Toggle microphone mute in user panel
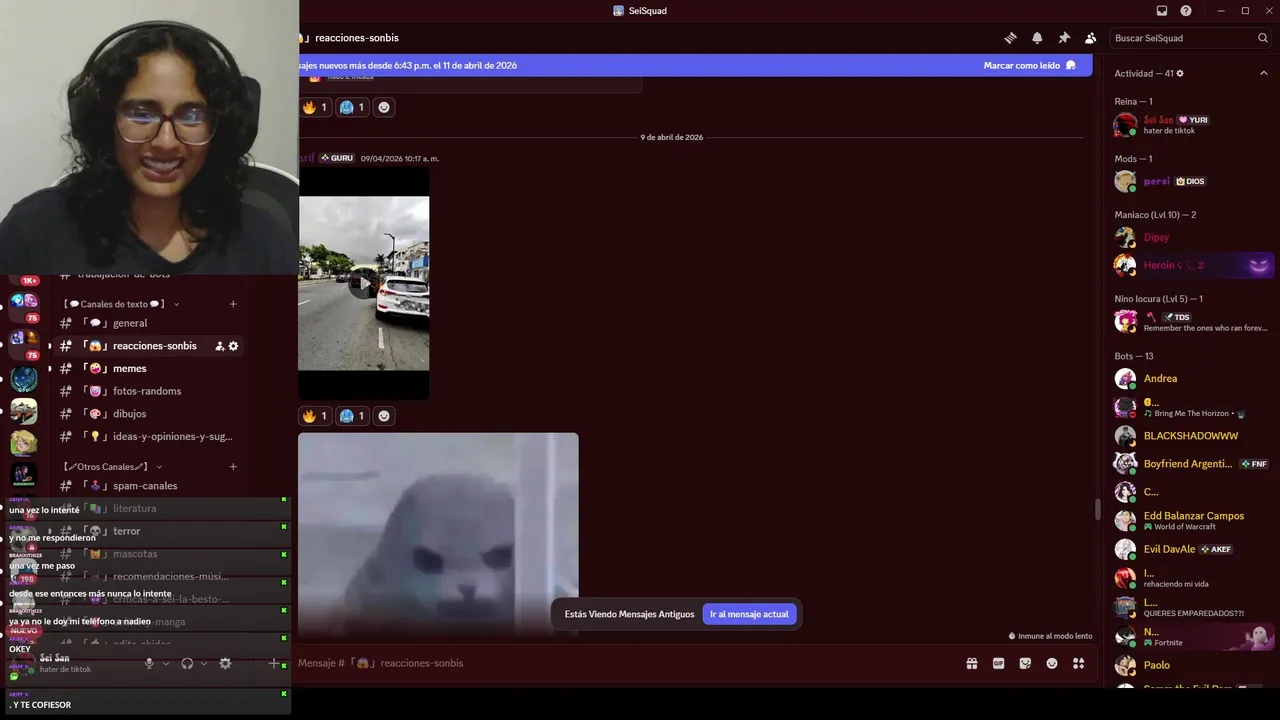The height and width of the screenshot is (720, 1280). pyautogui.click(x=149, y=663)
